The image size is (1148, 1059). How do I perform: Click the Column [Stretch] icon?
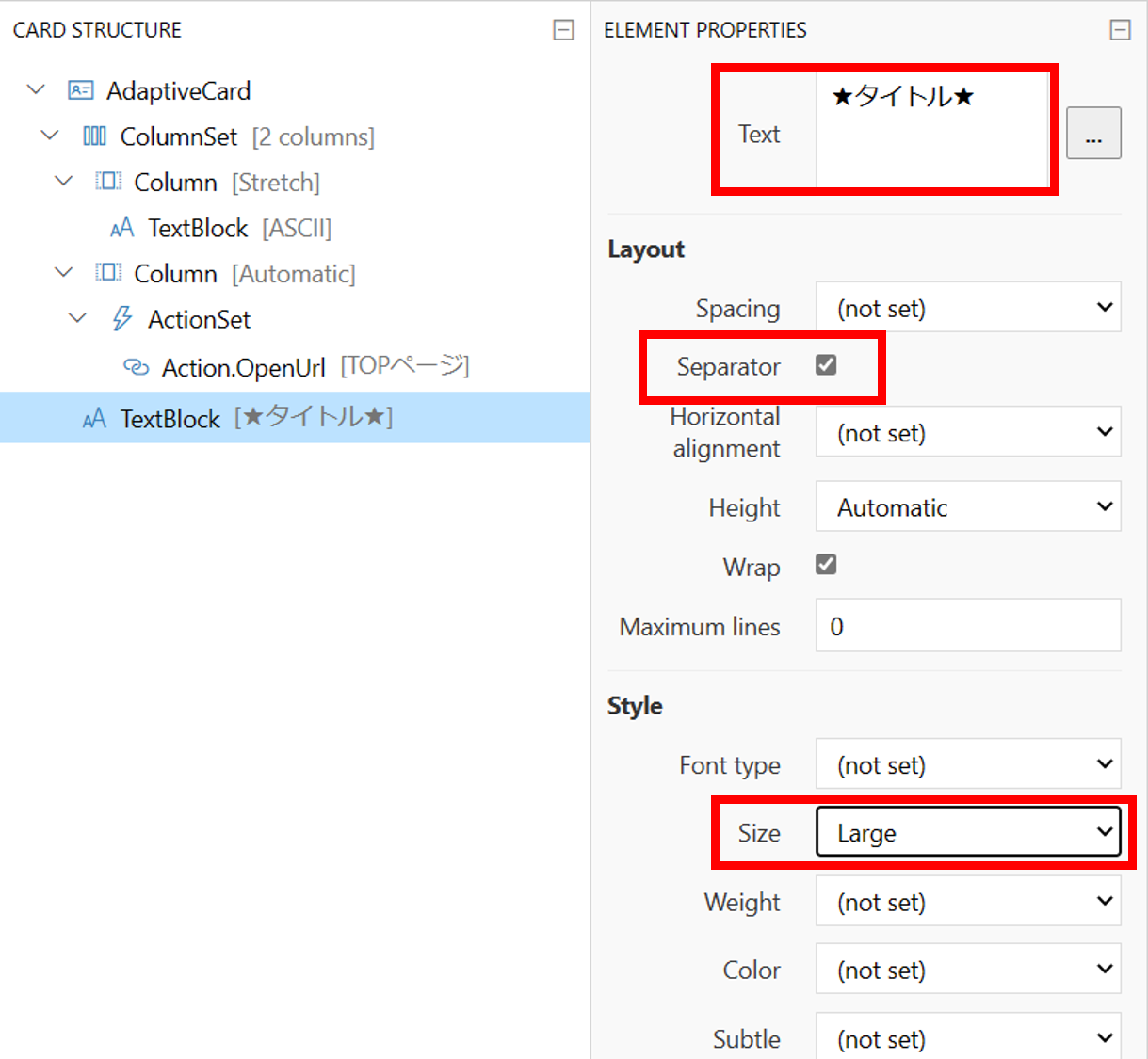pos(109,182)
